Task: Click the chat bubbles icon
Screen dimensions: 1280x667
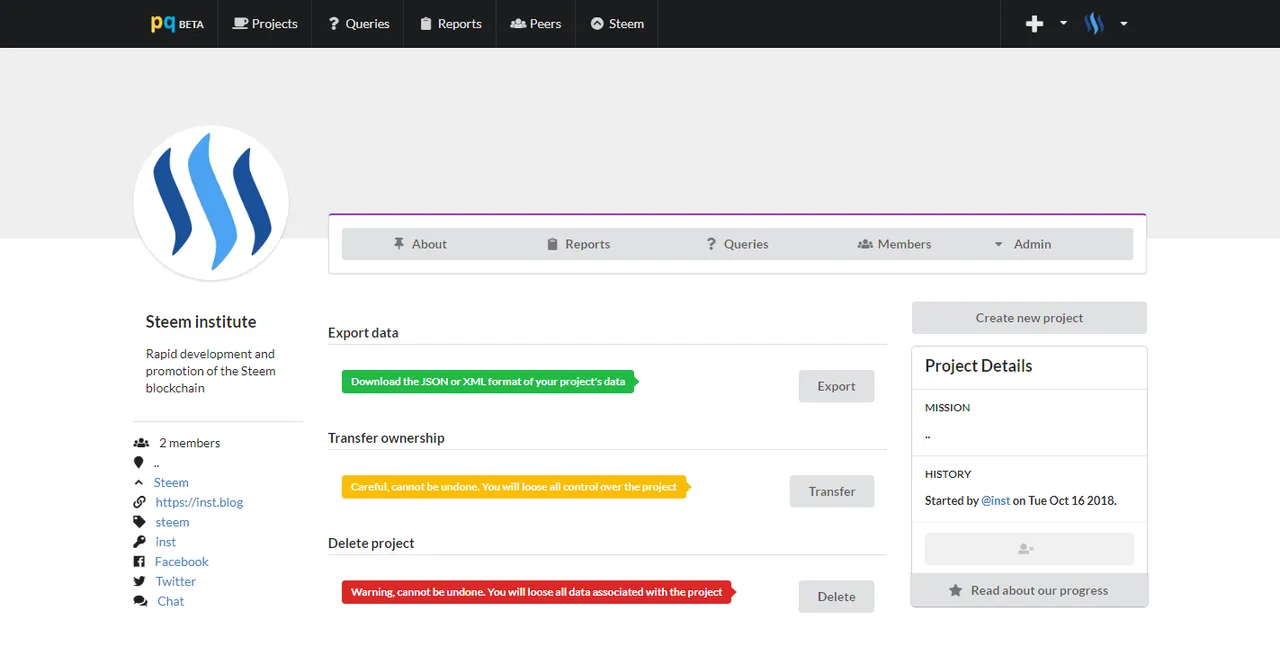Action: 140,601
